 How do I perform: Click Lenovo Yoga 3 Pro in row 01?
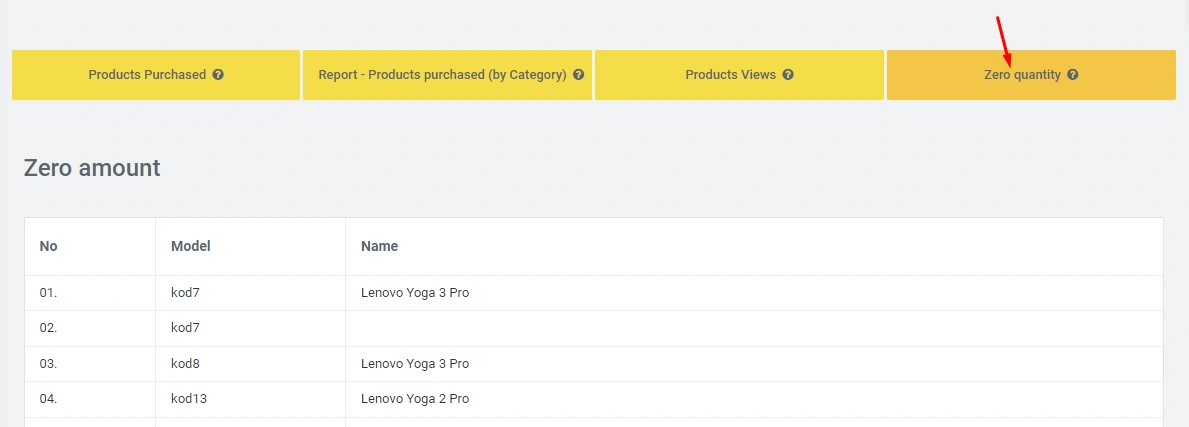click(414, 293)
